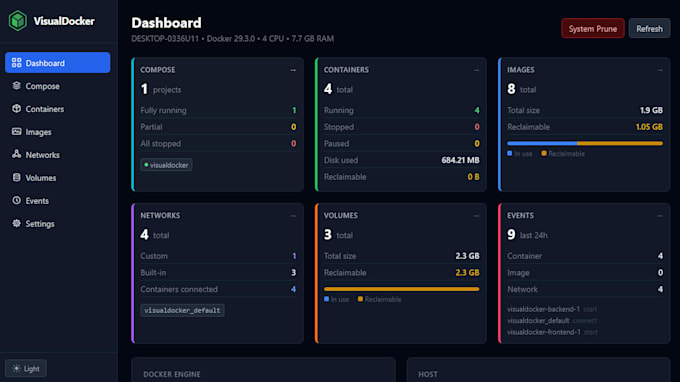Image resolution: width=680 pixels, height=382 pixels.
Task: Click the Settings gear icon in sidebar
Action: pos(16,223)
